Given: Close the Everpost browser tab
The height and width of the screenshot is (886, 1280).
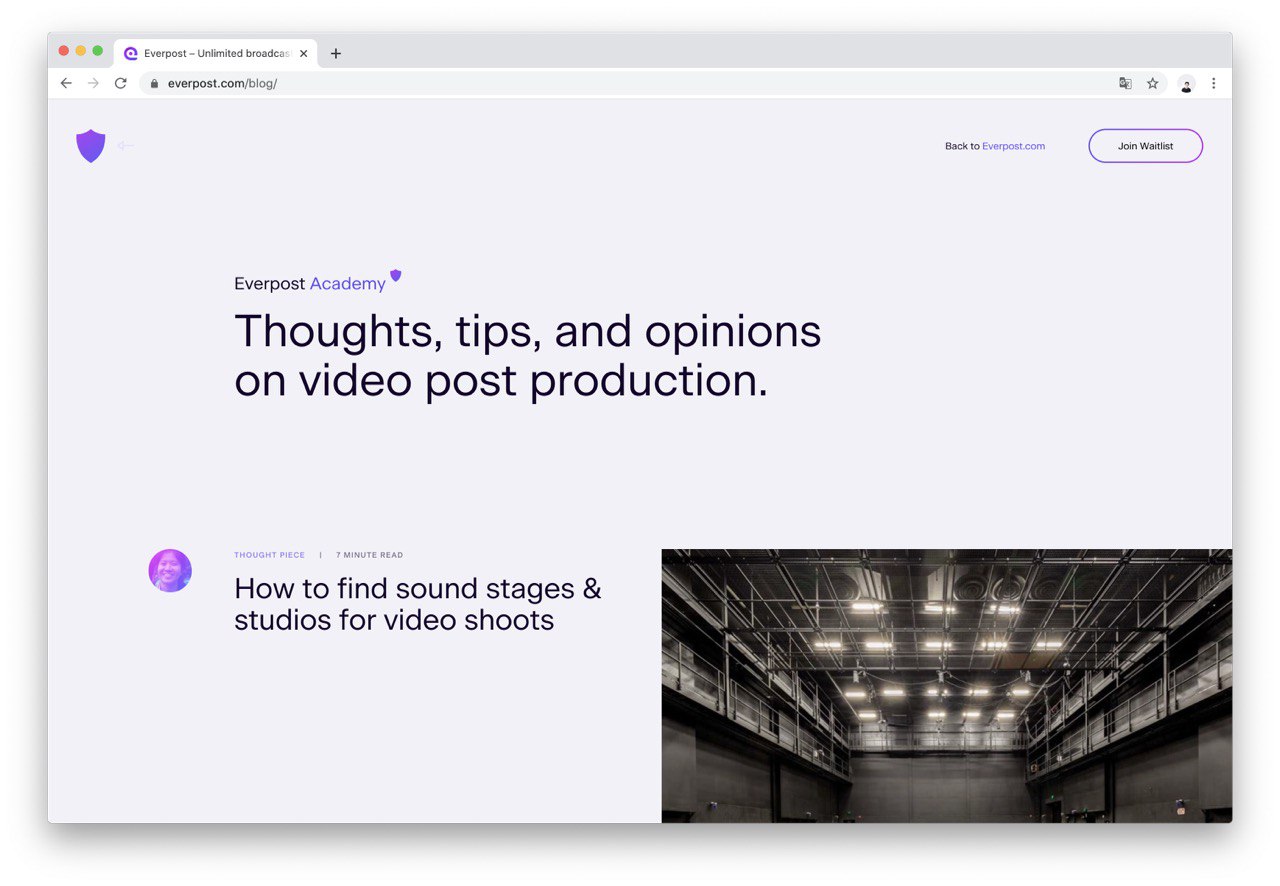Looking at the screenshot, I should 303,54.
